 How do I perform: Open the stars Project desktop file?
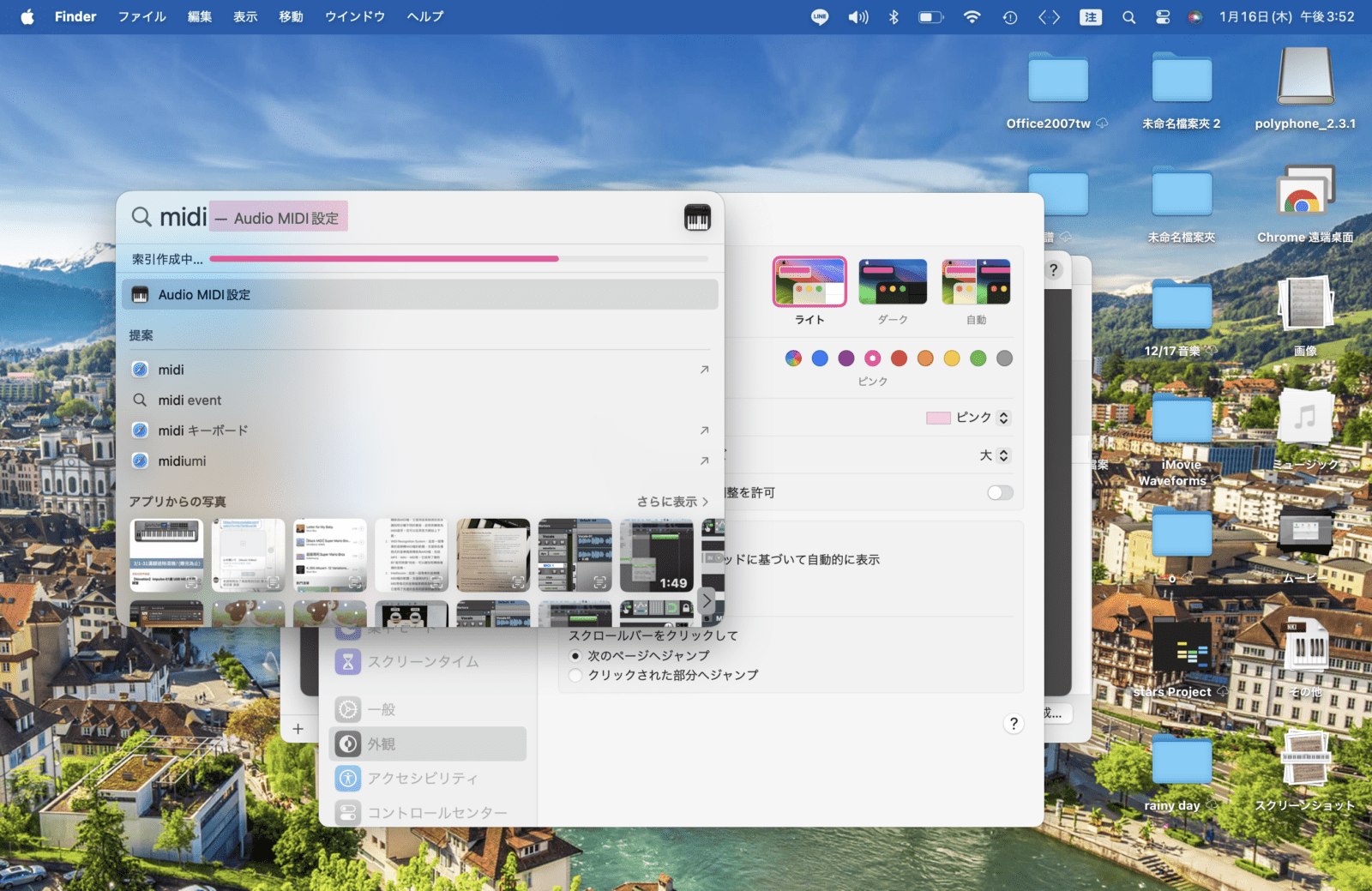[x=1182, y=652]
